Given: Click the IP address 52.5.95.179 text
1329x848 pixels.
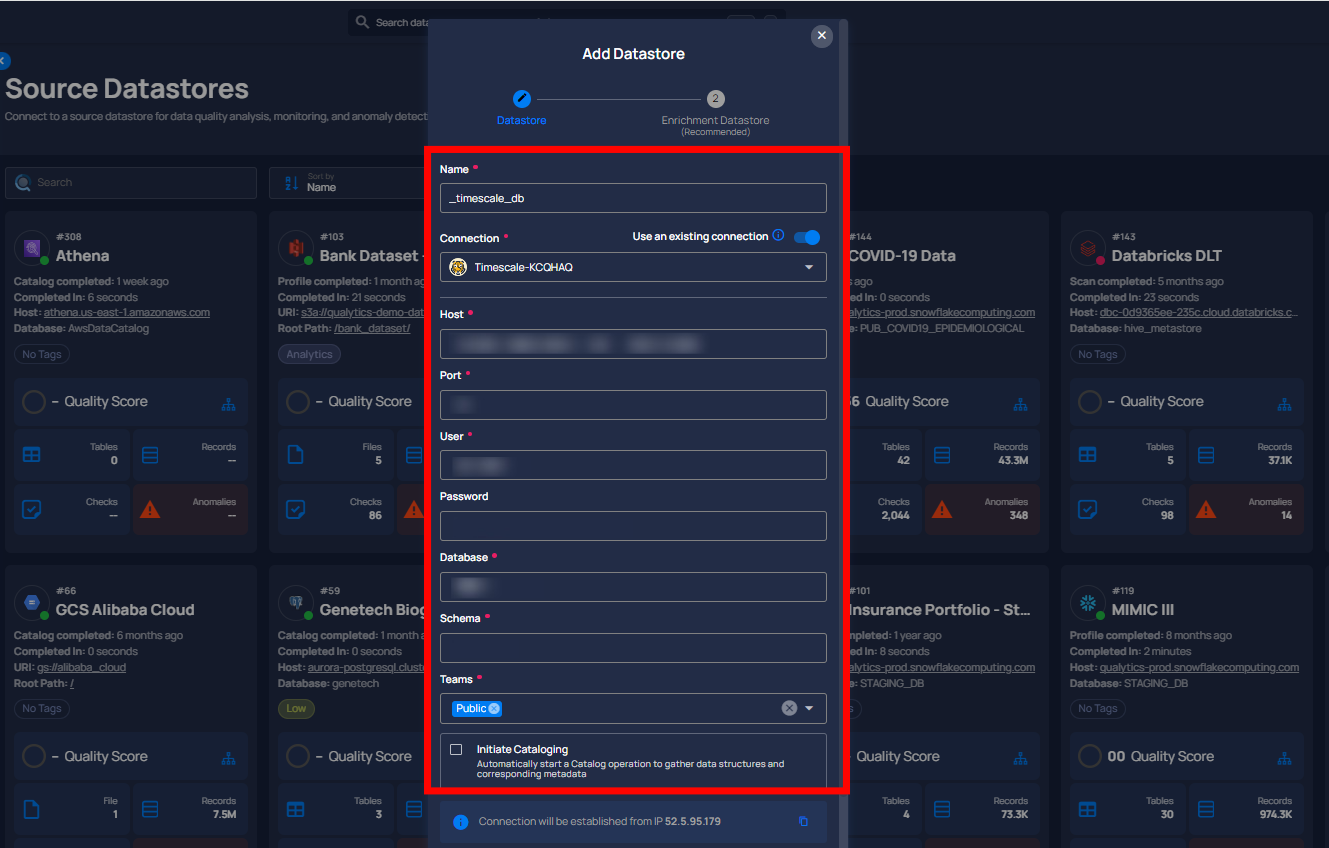Looking at the screenshot, I should [x=693, y=821].
